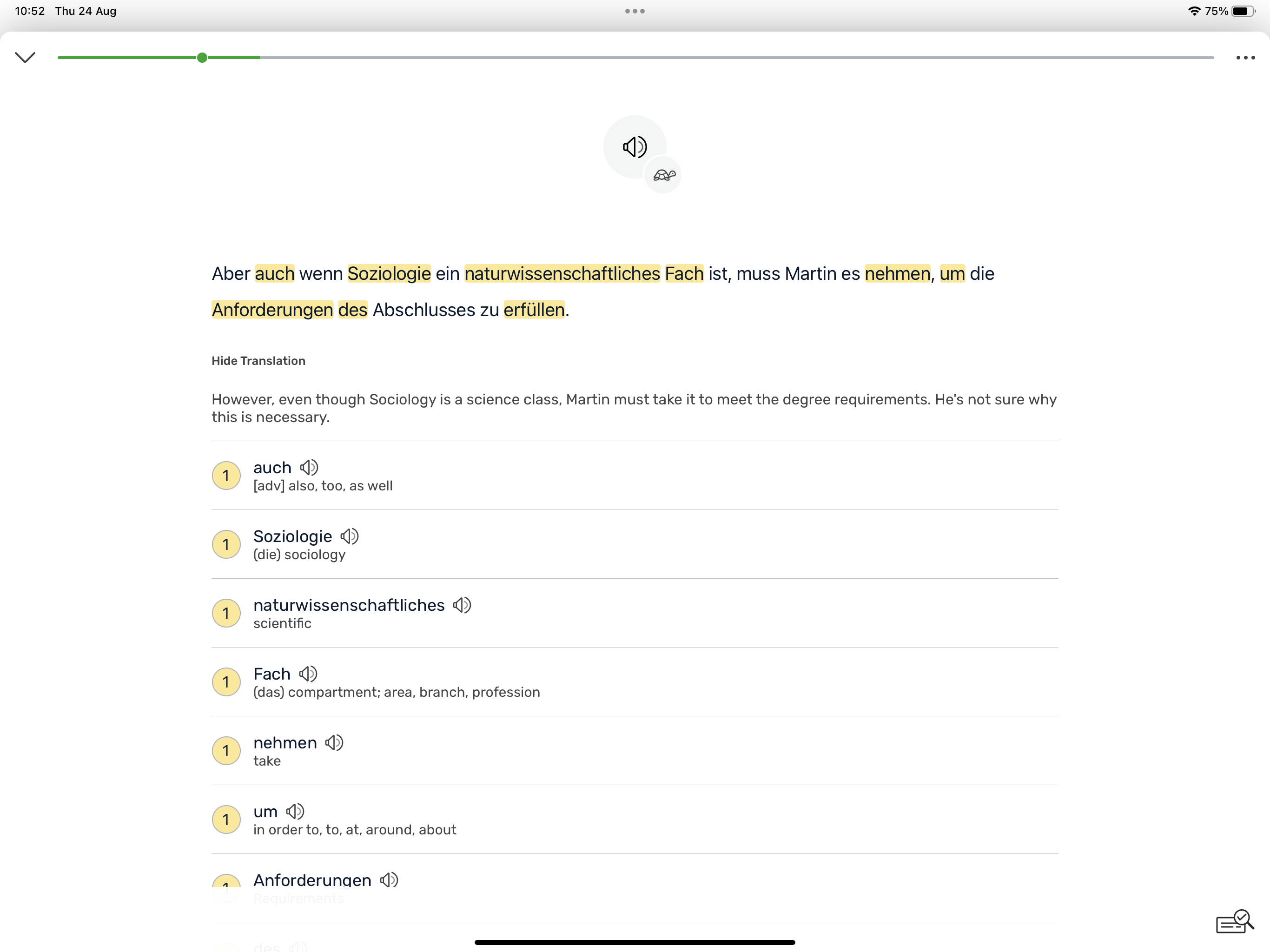Change status badge for naturwissenschaftliches
This screenshot has height=952, width=1270.
(x=226, y=613)
